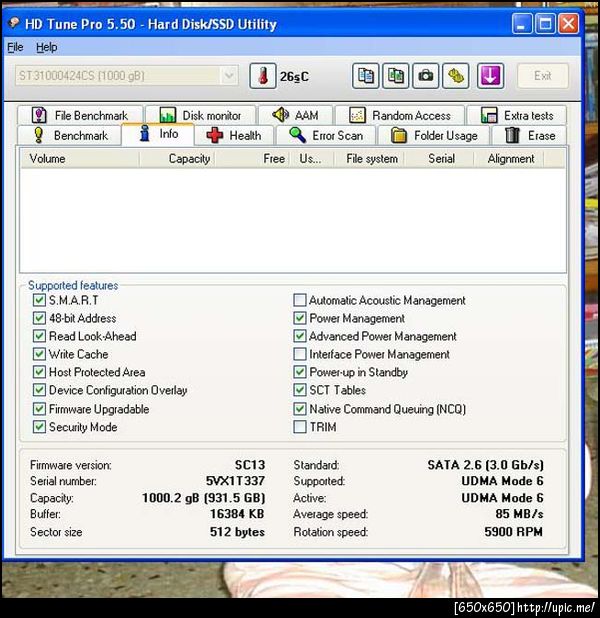Click the purple download arrow icon
The width and height of the screenshot is (600, 618).
pyautogui.click(x=490, y=76)
